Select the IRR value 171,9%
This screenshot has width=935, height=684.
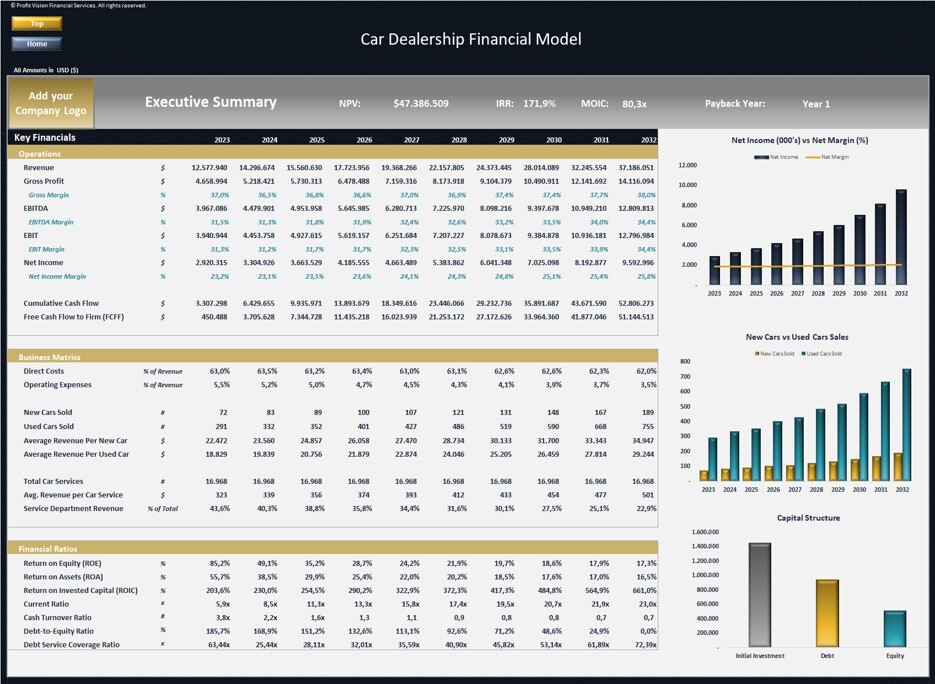(x=539, y=103)
